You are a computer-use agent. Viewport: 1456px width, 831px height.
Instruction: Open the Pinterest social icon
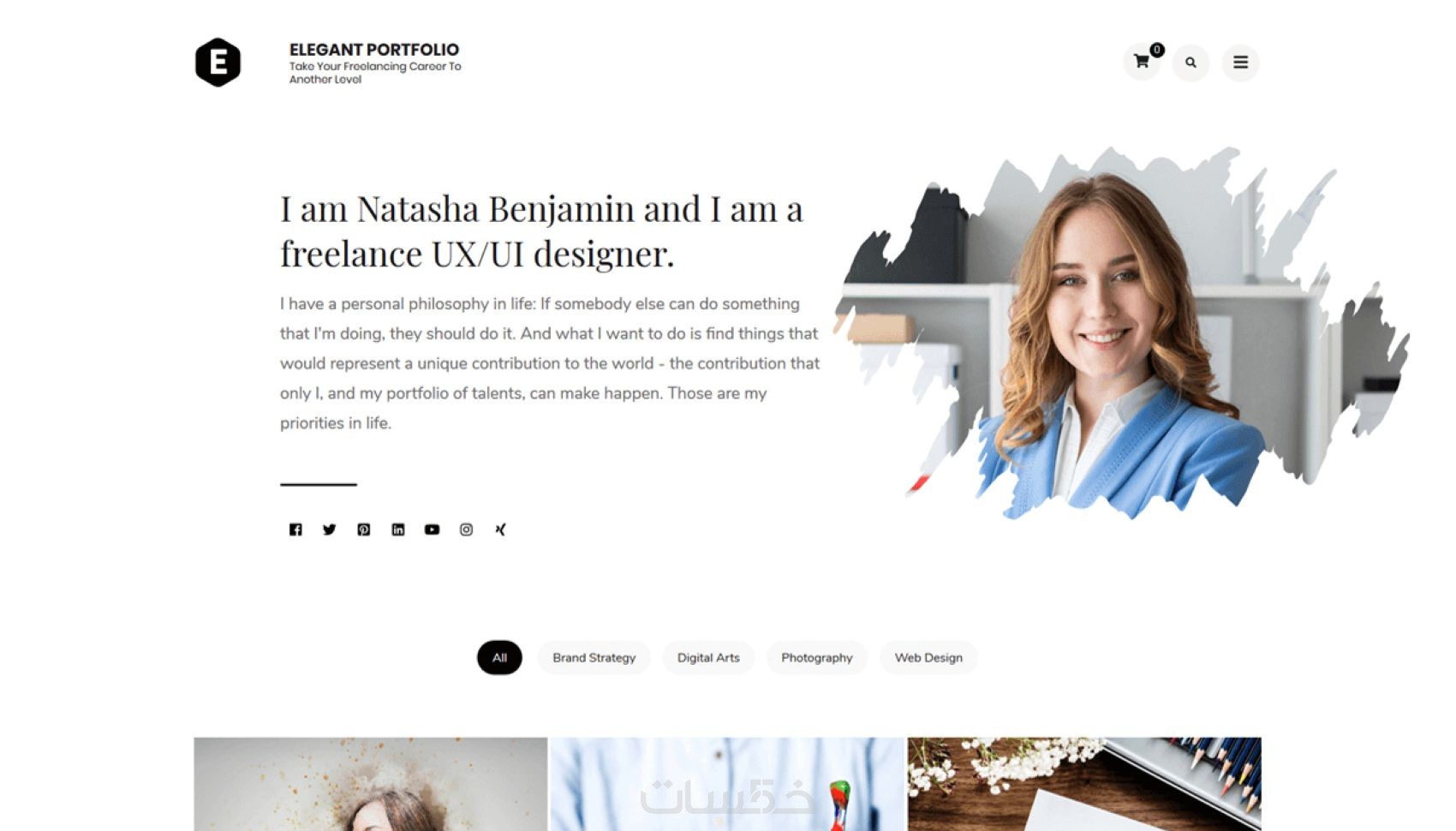point(364,529)
